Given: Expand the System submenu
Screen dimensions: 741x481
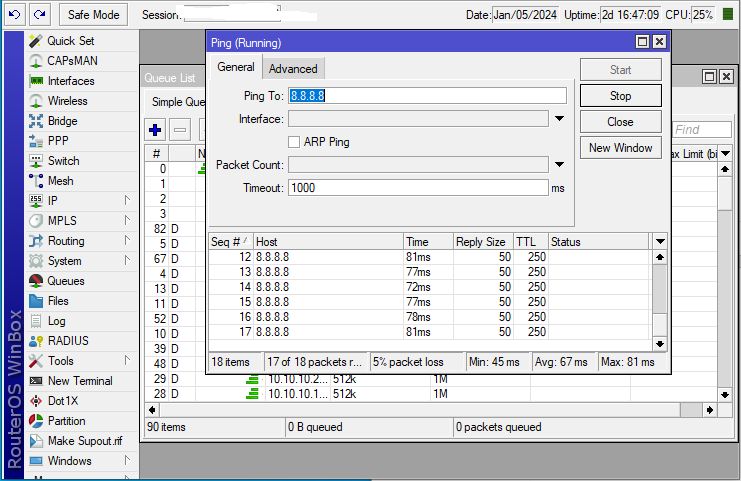Looking at the screenshot, I should click(x=127, y=260).
